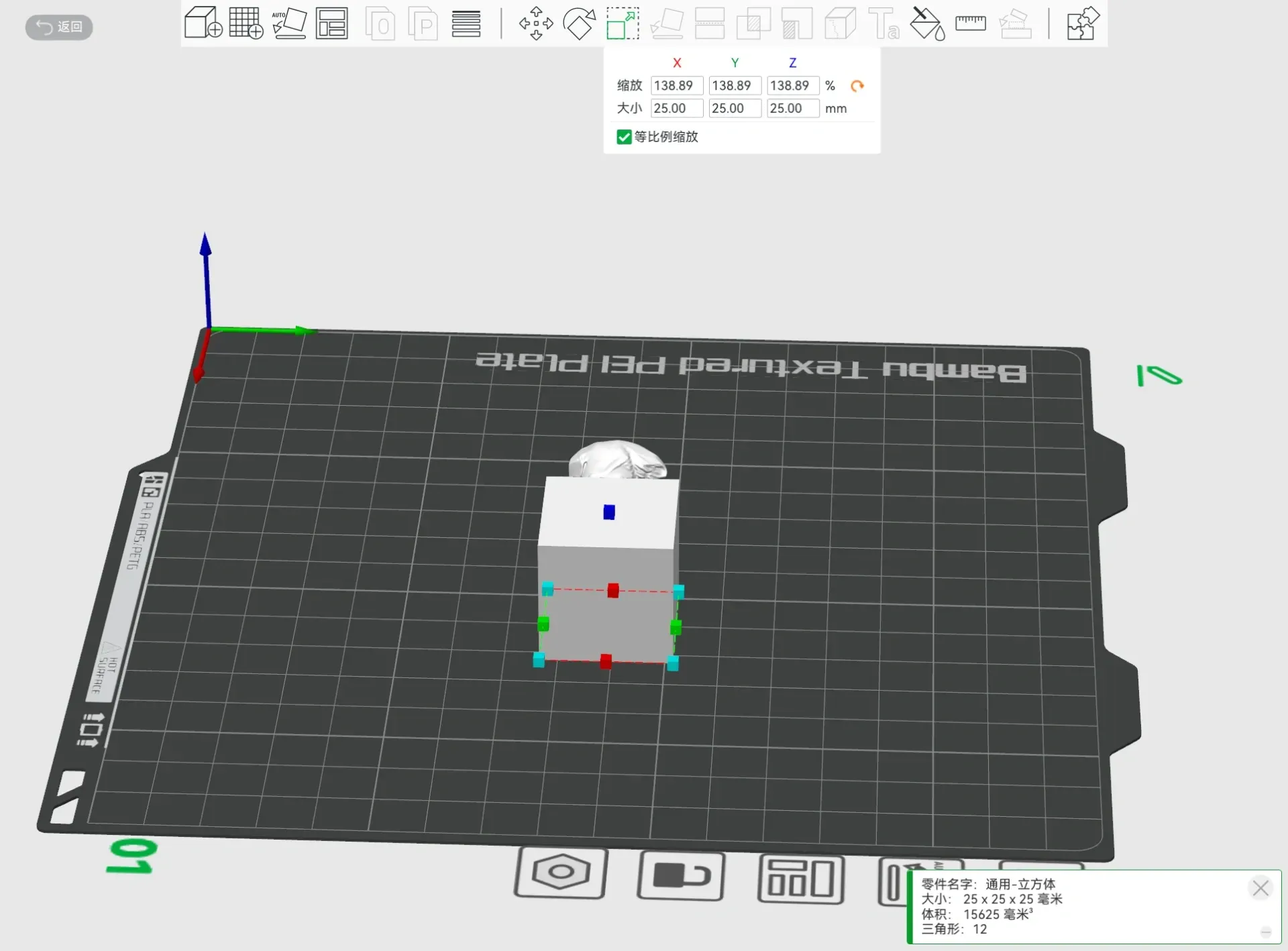Click the Add plate grid icon
This screenshot has width=1288, height=951.
[x=246, y=23]
